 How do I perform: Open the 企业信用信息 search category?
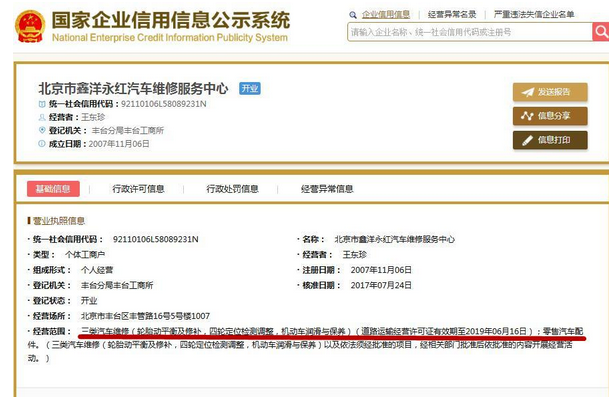[x=386, y=15]
